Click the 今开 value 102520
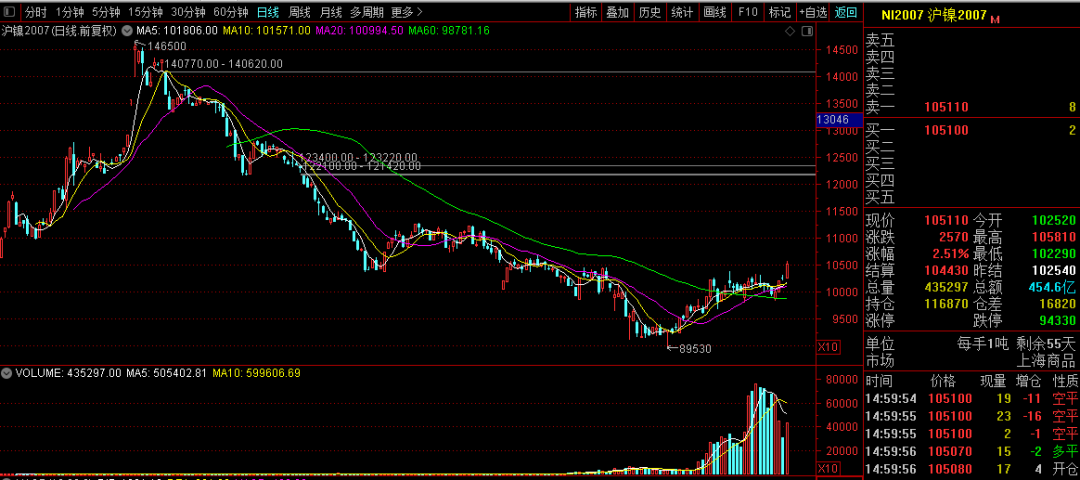 click(1053, 221)
